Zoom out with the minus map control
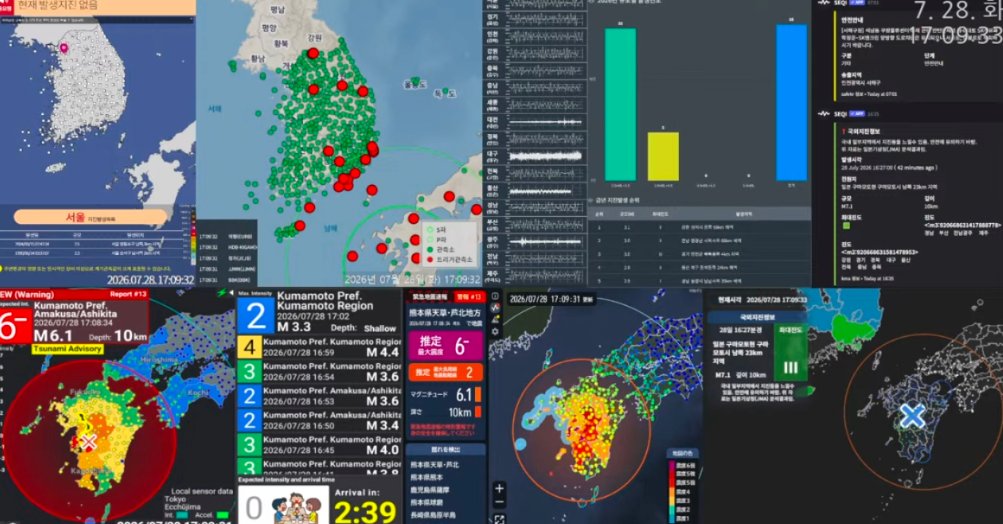Image resolution: width=1003 pixels, height=524 pixels. (499, 502)
